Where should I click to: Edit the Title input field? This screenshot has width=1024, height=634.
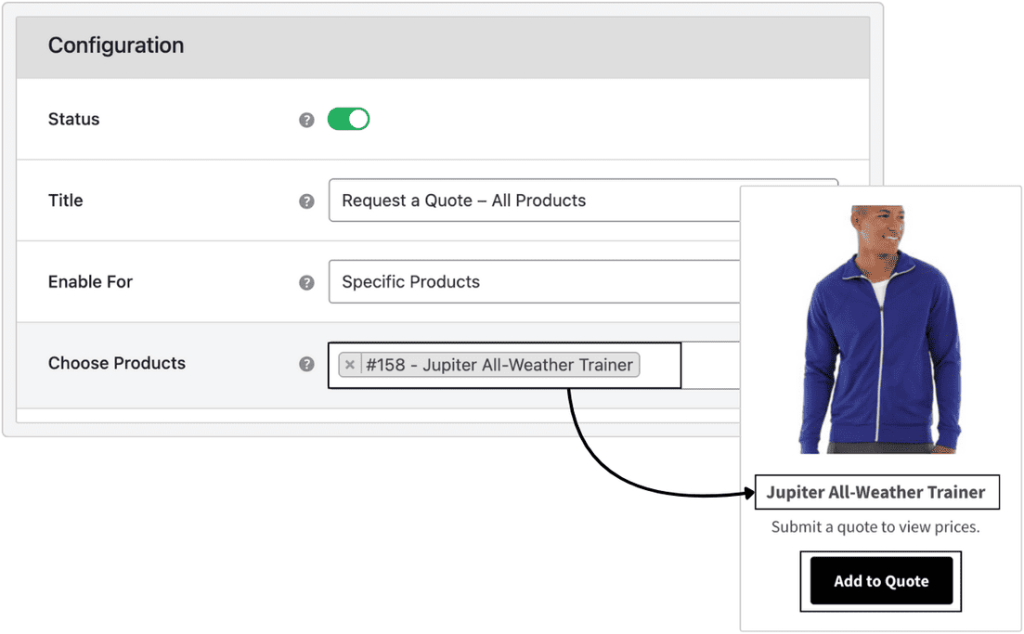[534, 200]
